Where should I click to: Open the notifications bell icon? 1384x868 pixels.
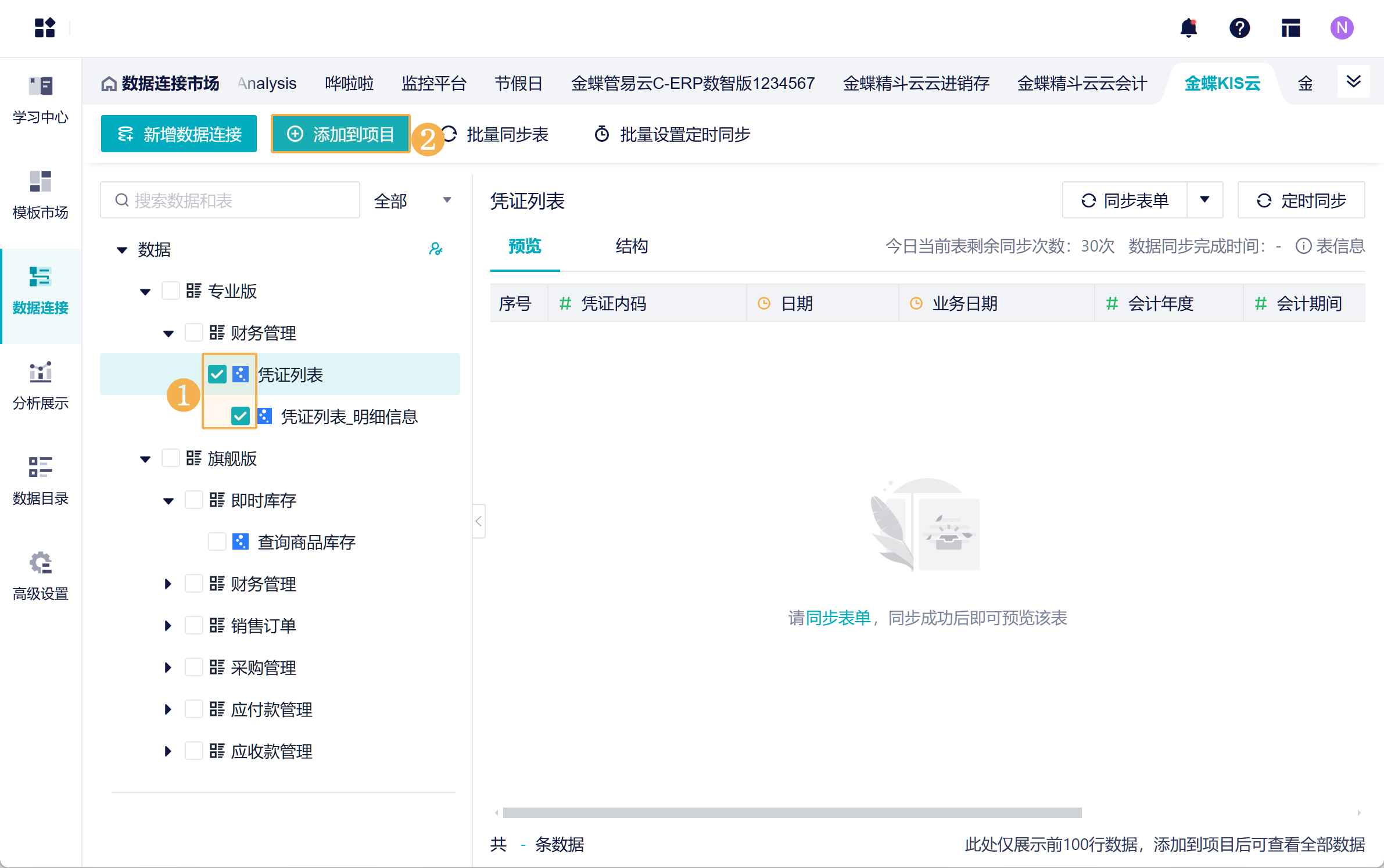coord(1189,28)
